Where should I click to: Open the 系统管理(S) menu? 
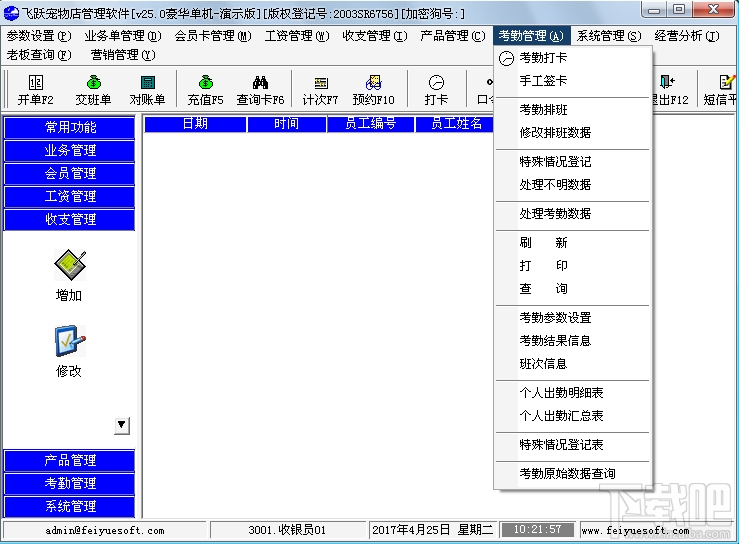(x=609, y=36)
